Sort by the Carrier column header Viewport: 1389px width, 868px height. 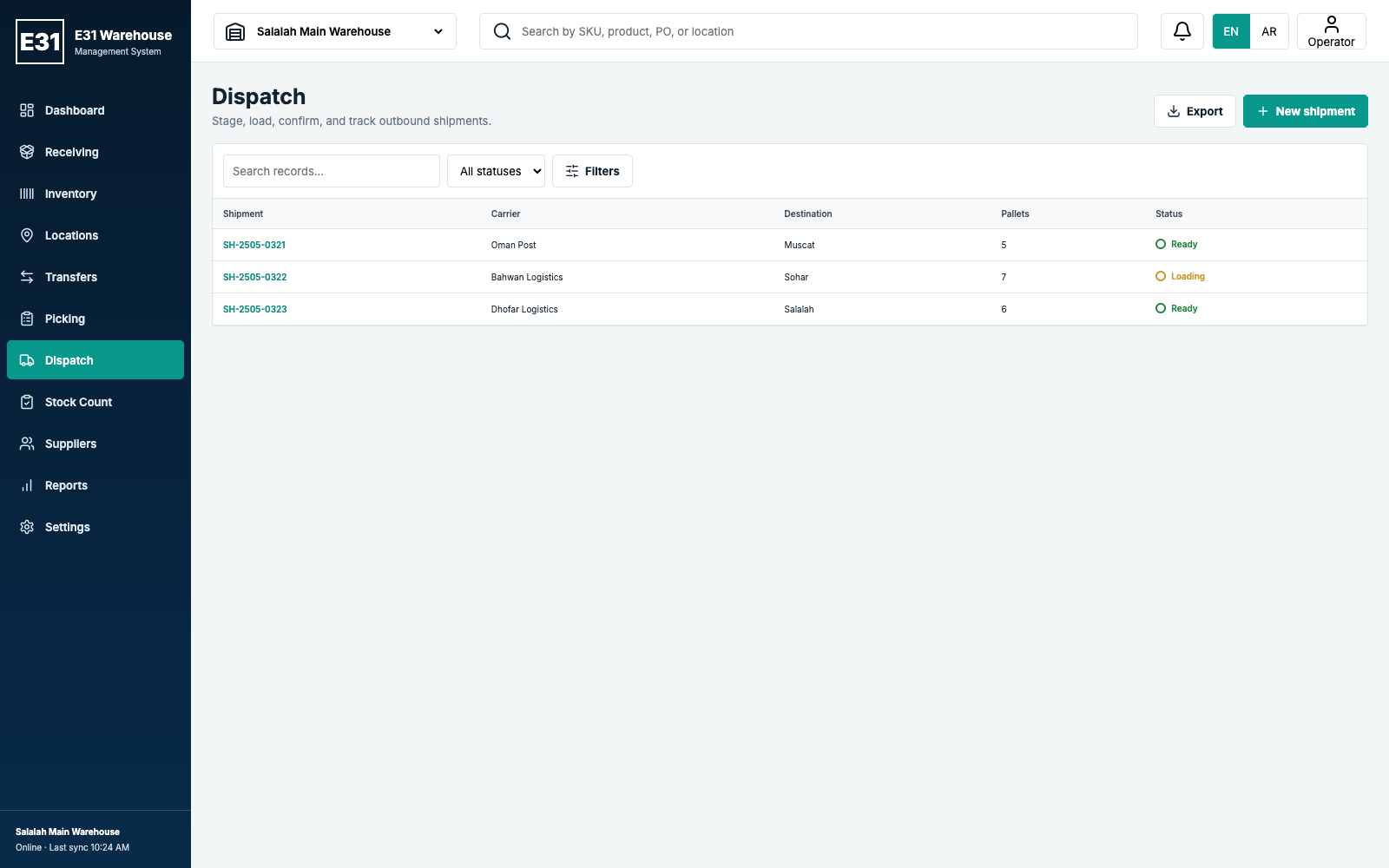click(505, 214)
